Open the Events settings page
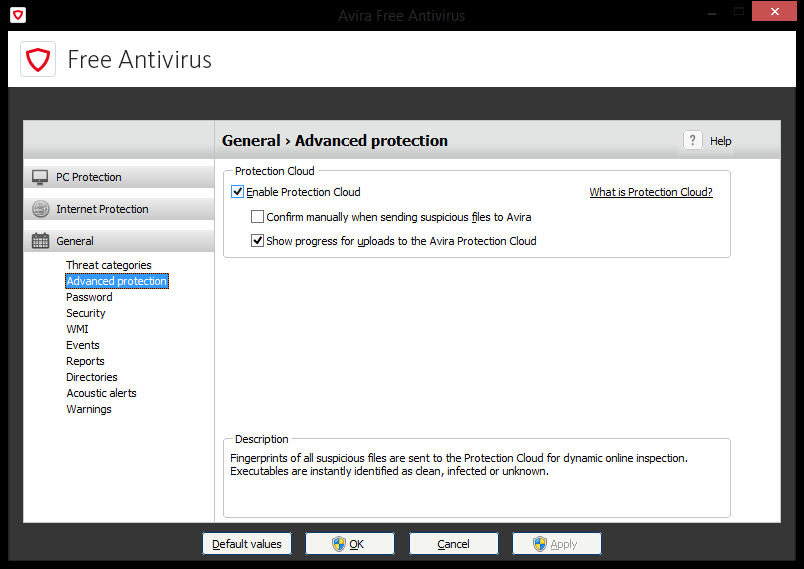The height and width of the screenshot is (569, 804). point(83,345)
